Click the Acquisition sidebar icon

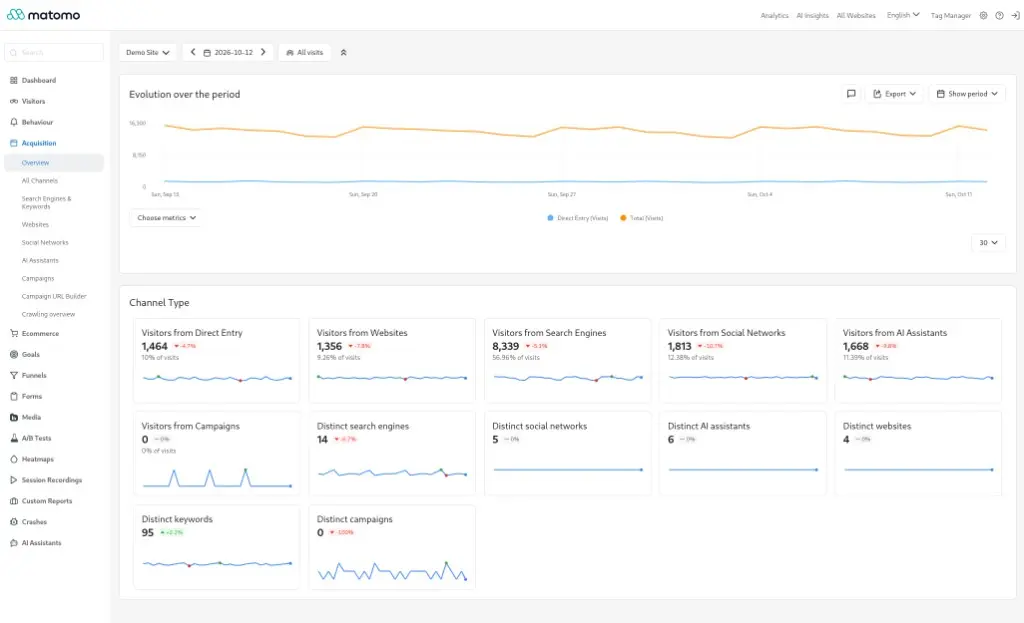tap(14, 143)
